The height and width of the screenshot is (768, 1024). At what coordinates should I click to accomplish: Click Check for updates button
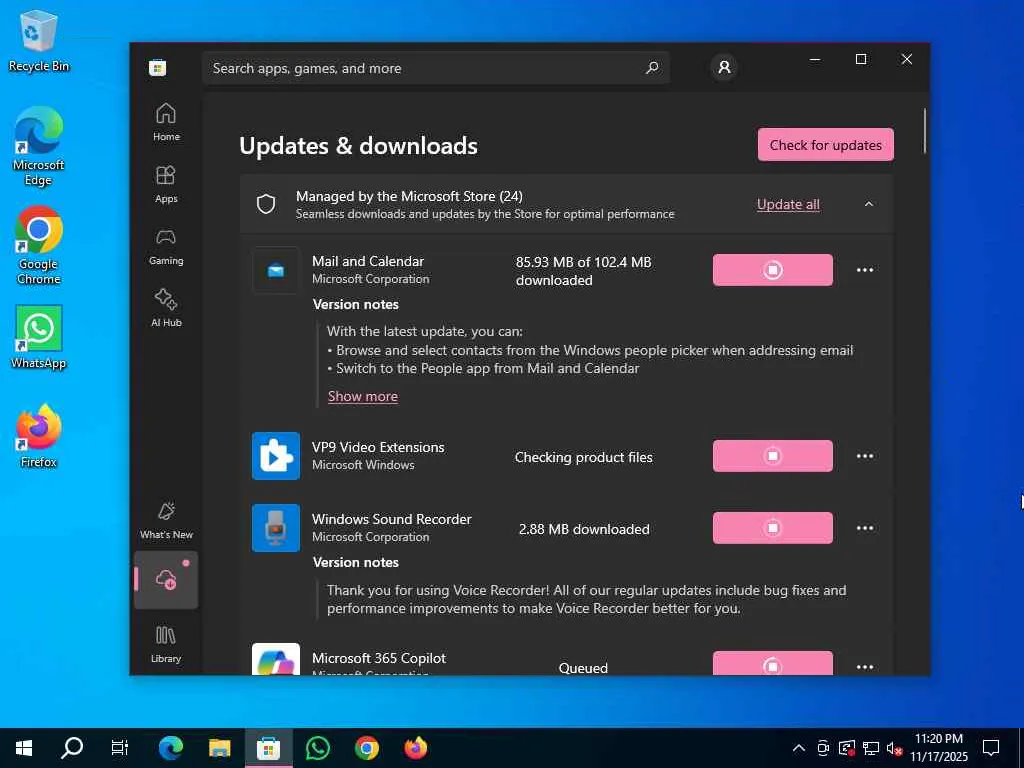pyautogui.click(x=825, y=144)
